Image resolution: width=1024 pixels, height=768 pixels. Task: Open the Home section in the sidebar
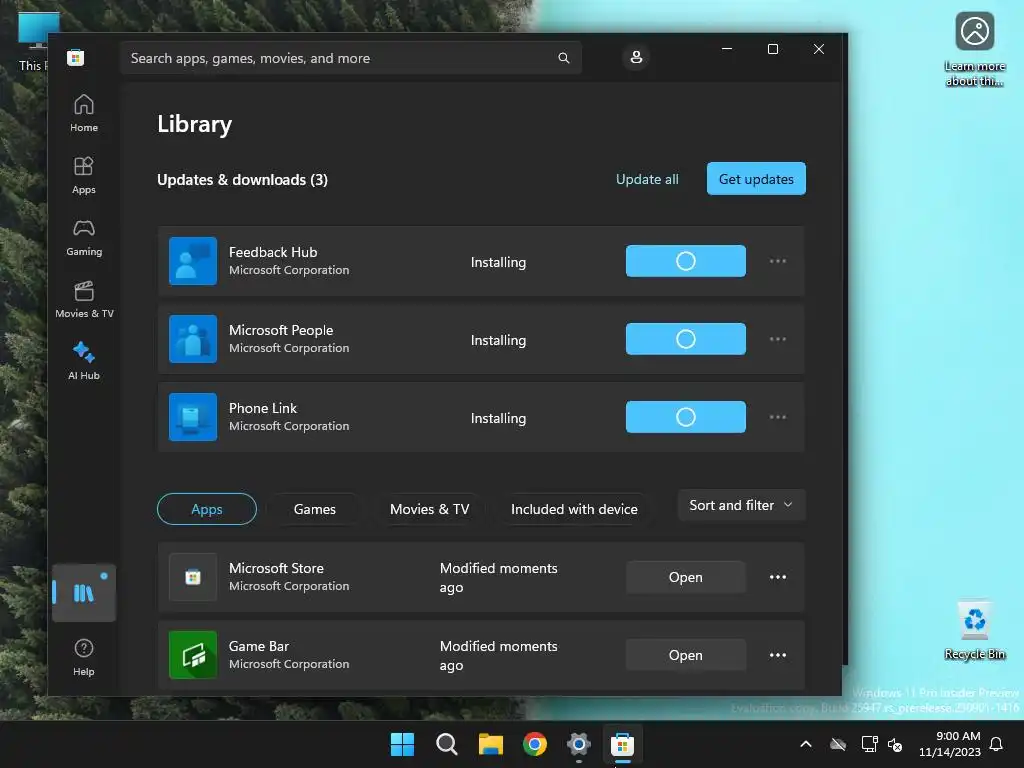coord(84,114)
